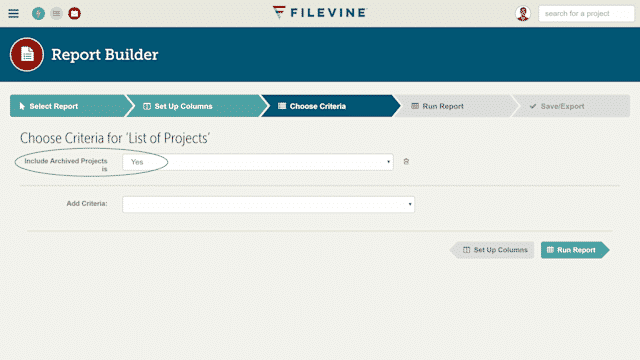Open the hamburger menu
This screenshot has width=640, height=360.
click(13, 13)
